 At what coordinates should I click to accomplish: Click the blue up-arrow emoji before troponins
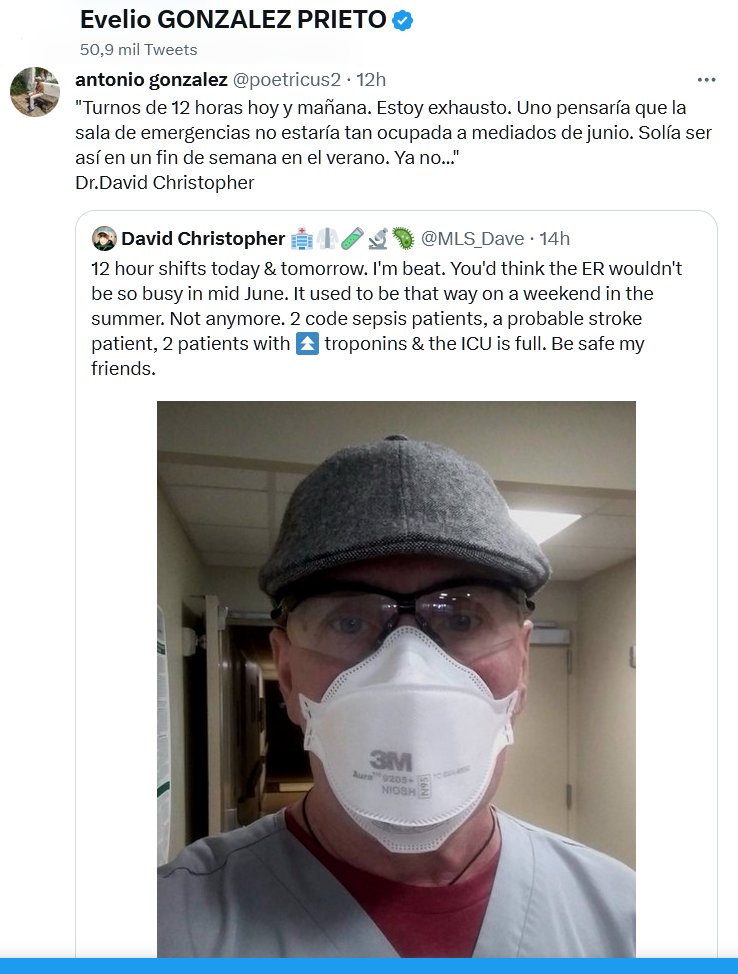(308, 344)
